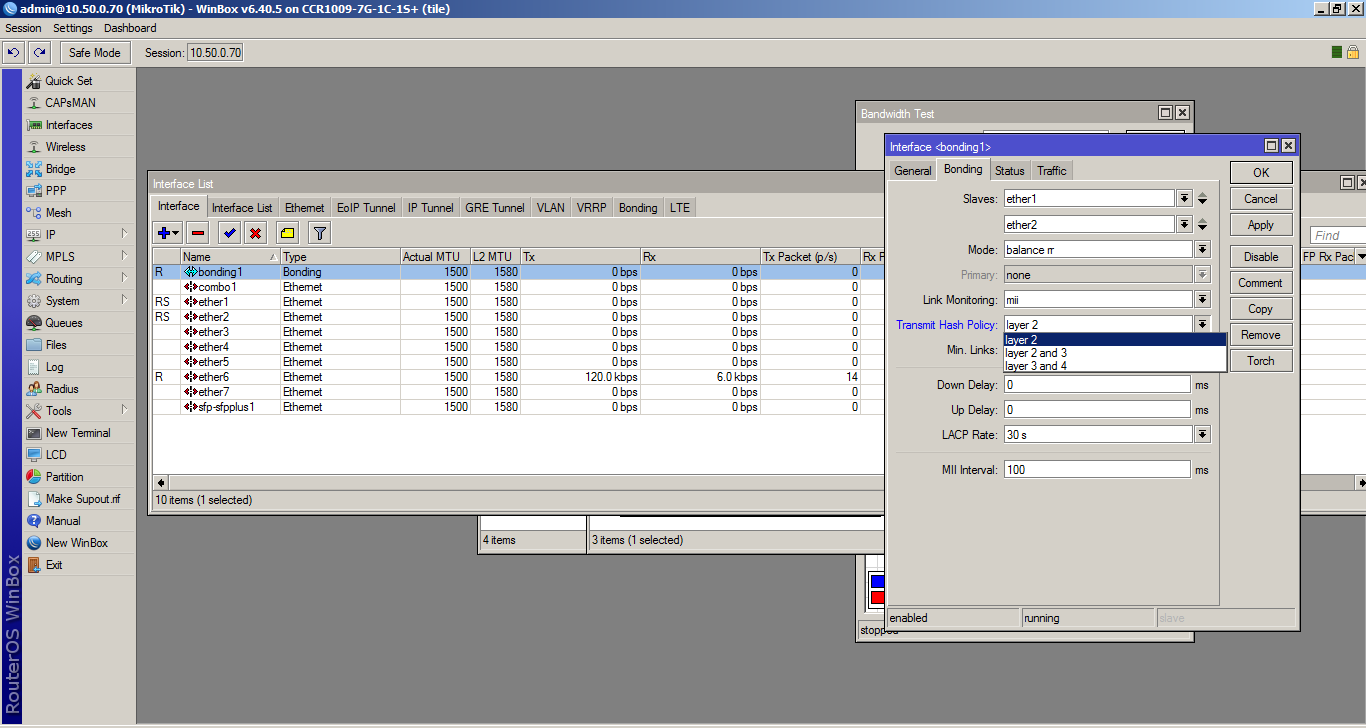This screenshot has height=728, width=1366.
Task: Toggle the Safe Mode button
Action: point(95,53)
